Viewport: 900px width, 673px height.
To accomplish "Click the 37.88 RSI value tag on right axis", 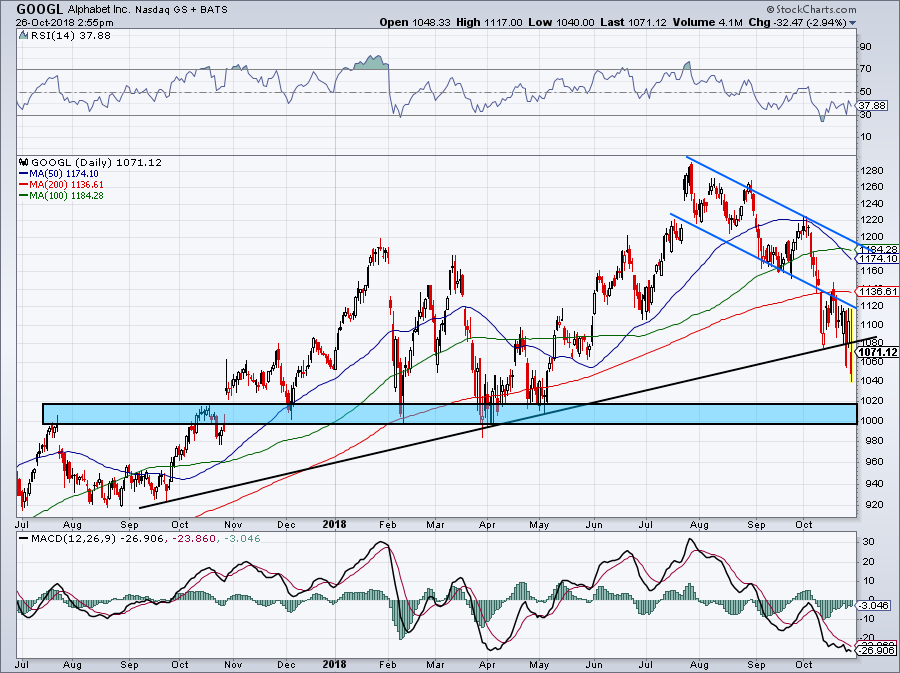I will pos(872,106).
